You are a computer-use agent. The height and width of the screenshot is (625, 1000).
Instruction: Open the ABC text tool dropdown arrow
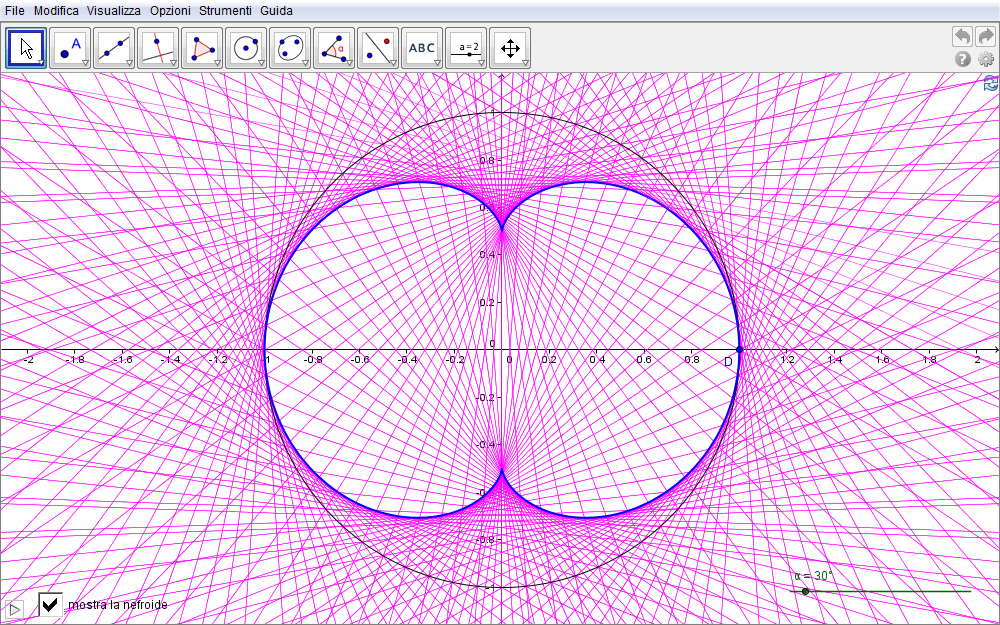point(437,63)
